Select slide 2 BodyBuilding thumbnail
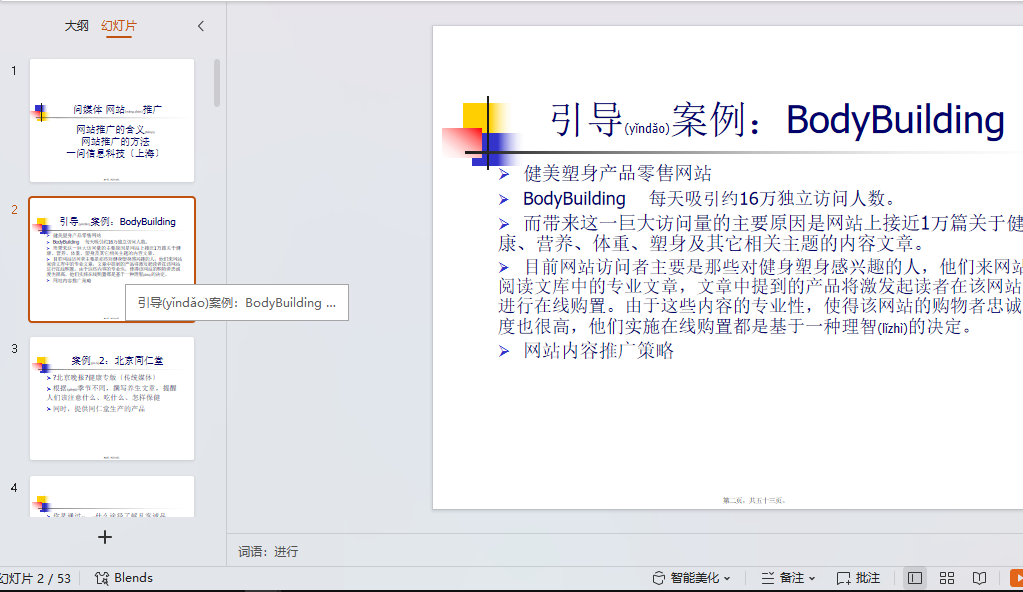The width and height of the screenshot is (1023, 592). point(112,259)
